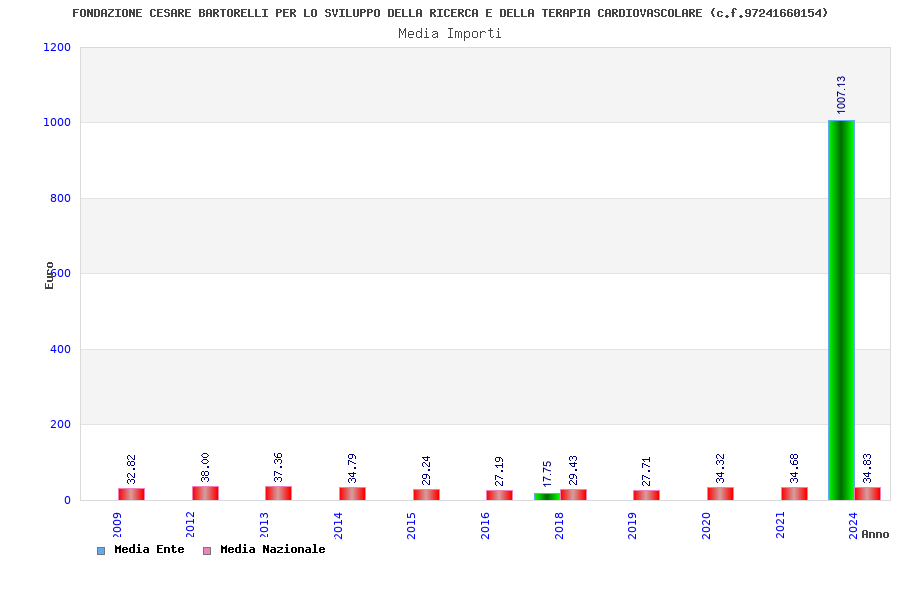Click the red bar labeled 34.83
Screen dimensions: 900x600
[x=867, y=494]
